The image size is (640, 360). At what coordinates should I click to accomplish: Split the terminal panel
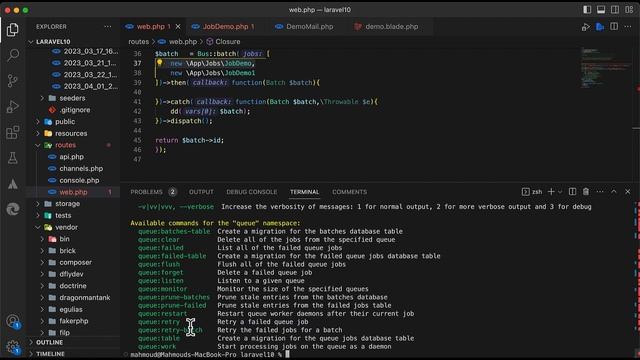pyautogui.click(x=572, y=191)
